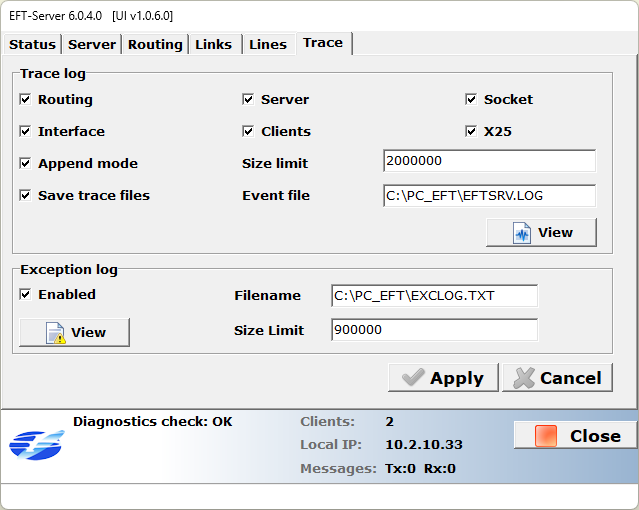Click the Messages 'Tx:0 Rx:0' value
639x510 pixels.
(x=420, y=469)
